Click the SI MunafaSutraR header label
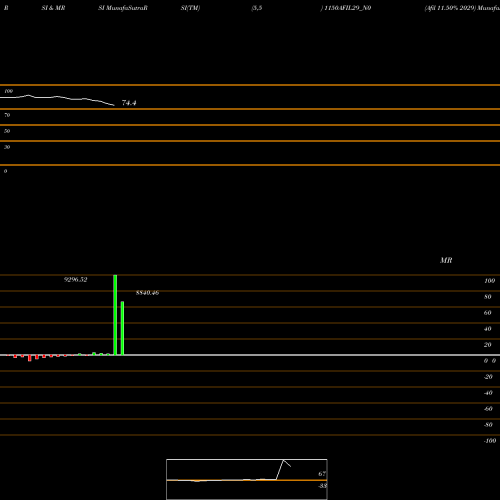Image resolution: width=500 pixels, height=500 pixels. [123, 8]
